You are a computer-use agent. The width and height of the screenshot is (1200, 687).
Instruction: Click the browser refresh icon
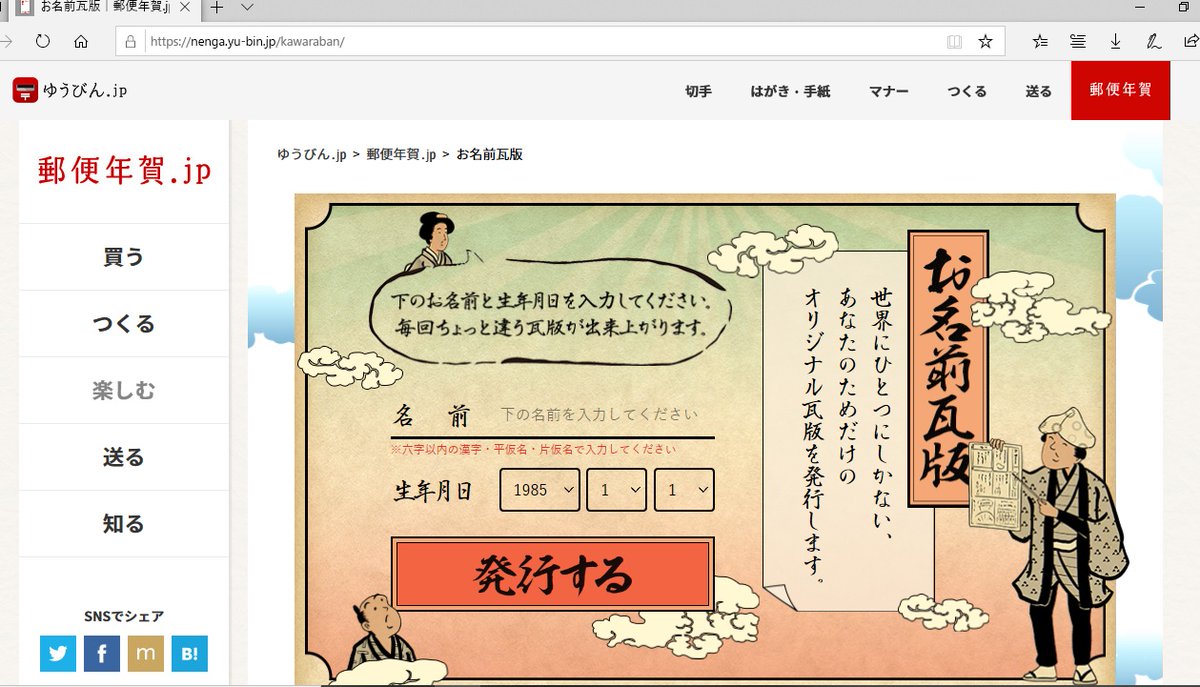pyautogui.click(x=42, y=42)
